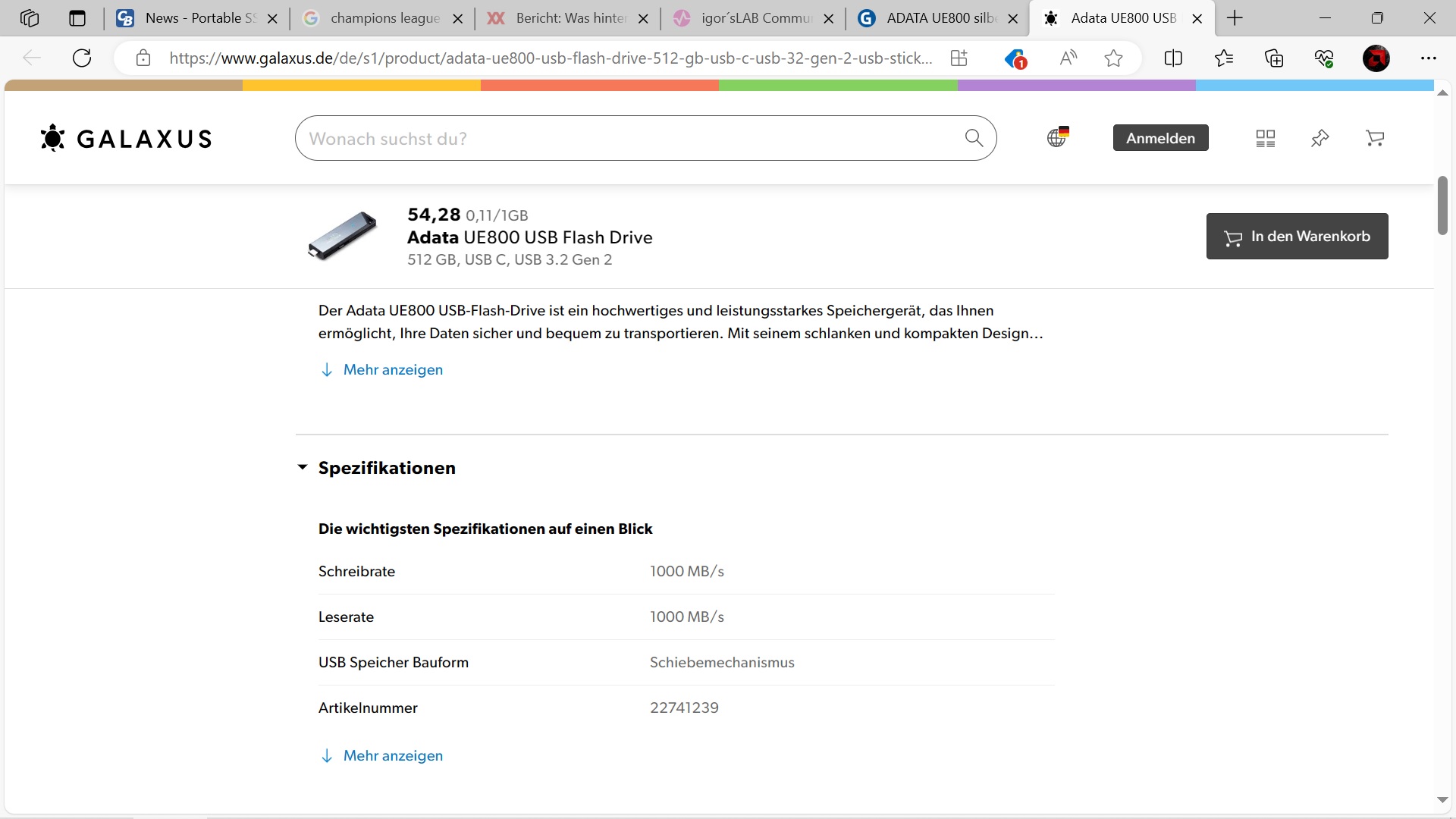This screenshot has width=1456, height=819.
Task: Open the pinned watchlist pin icon
Action: pyautogui.click(x=1319, y=138)
